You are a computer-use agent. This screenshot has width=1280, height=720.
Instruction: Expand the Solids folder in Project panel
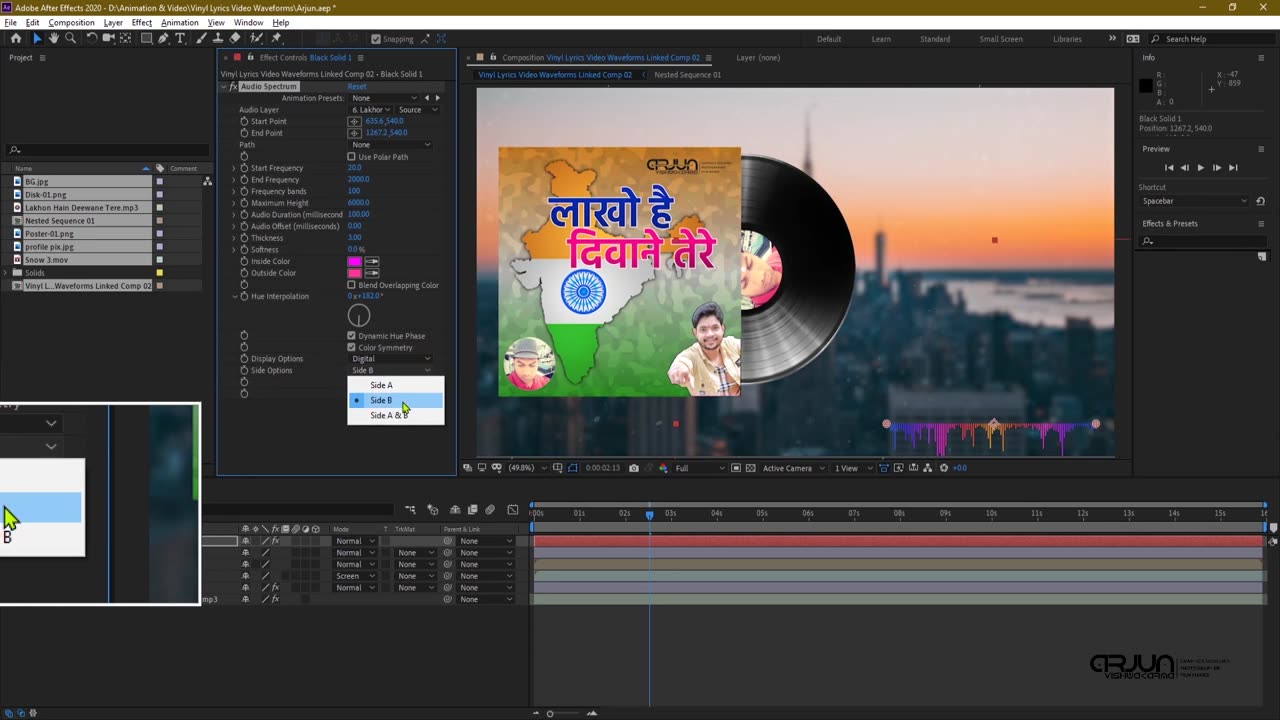(x=7, y=273)
